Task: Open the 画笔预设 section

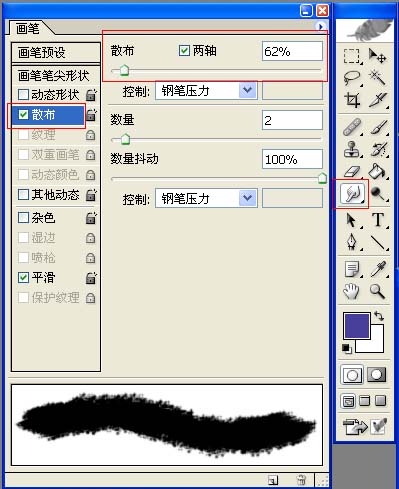Action: pyautogui.click(x=56, y=52)
